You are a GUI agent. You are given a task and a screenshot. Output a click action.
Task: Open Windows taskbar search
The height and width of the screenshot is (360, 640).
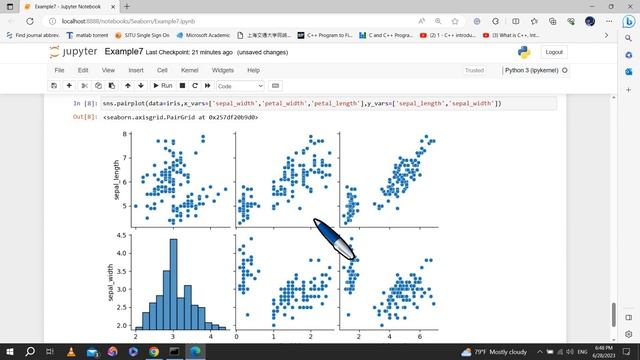click(x=30, y=351)
